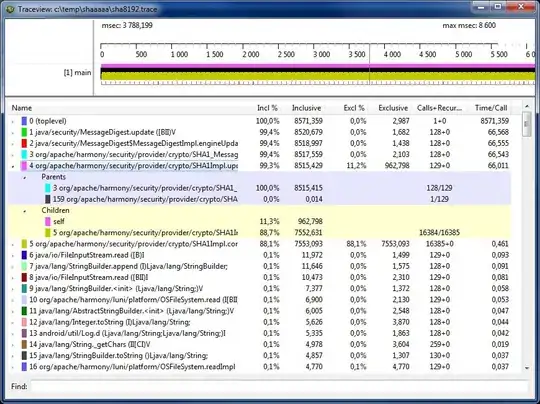Click the 2 000 mark on timeline ruler
540x404 pixels.
[x=250, y=54]
